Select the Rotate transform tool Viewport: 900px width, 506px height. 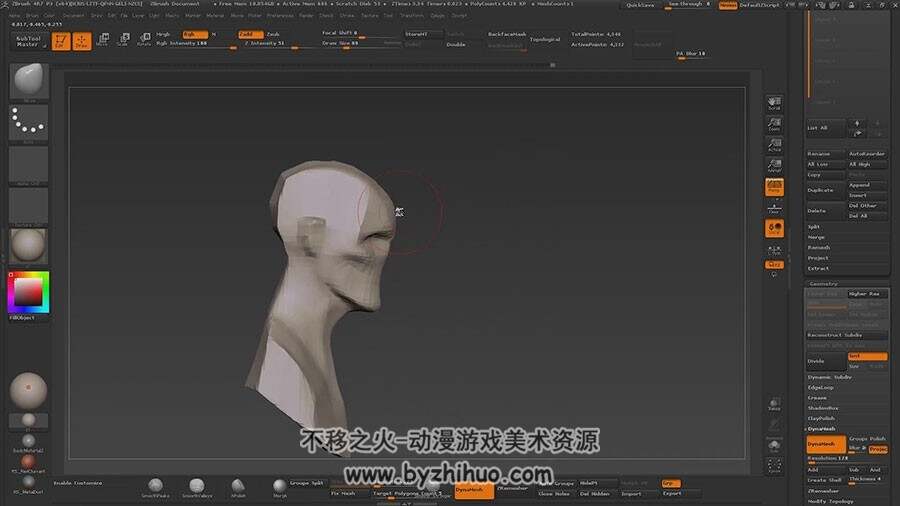[144, 40]
